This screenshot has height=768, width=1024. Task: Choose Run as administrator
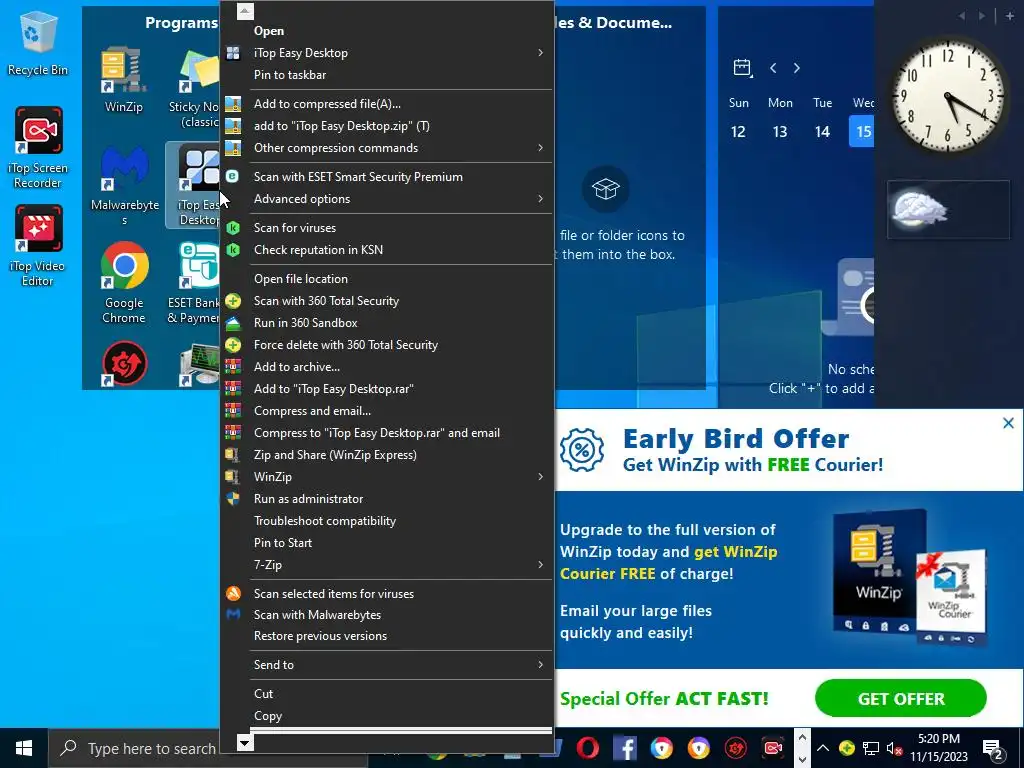(387, 499)
